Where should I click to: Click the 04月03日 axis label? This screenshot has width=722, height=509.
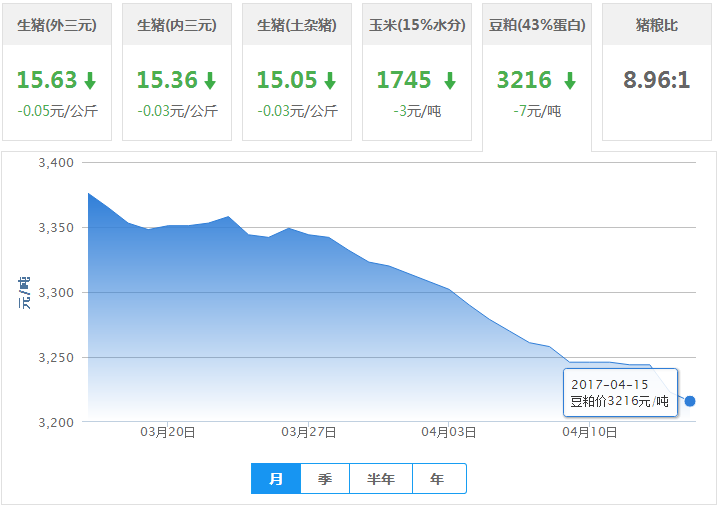pyautogui.click(x=449, y=432)
